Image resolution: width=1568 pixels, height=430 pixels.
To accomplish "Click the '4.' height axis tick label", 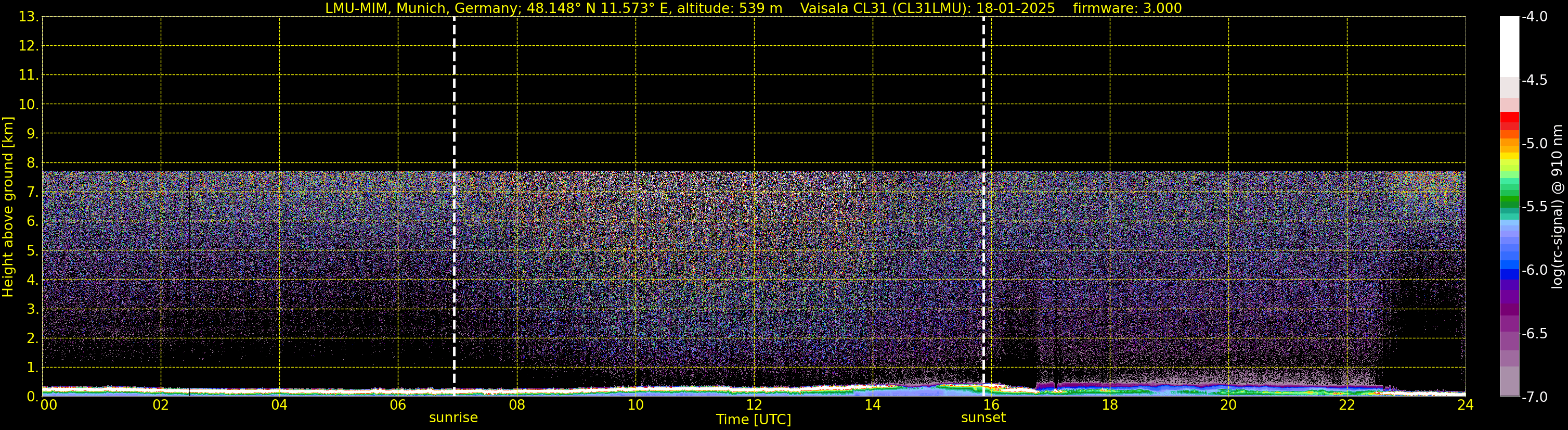I will pos(32,280).
